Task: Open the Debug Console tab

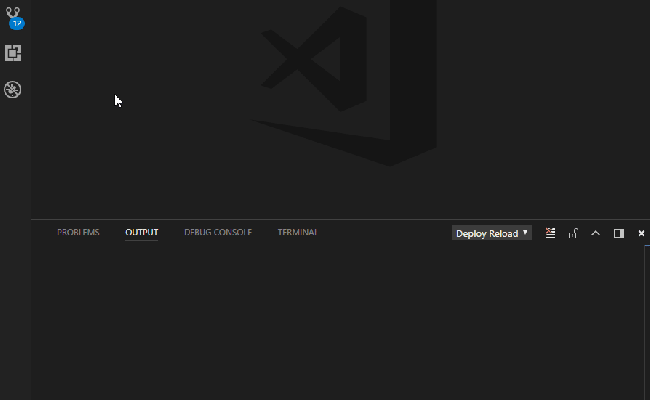Action: pyautogui.click(x=218, y=233)
